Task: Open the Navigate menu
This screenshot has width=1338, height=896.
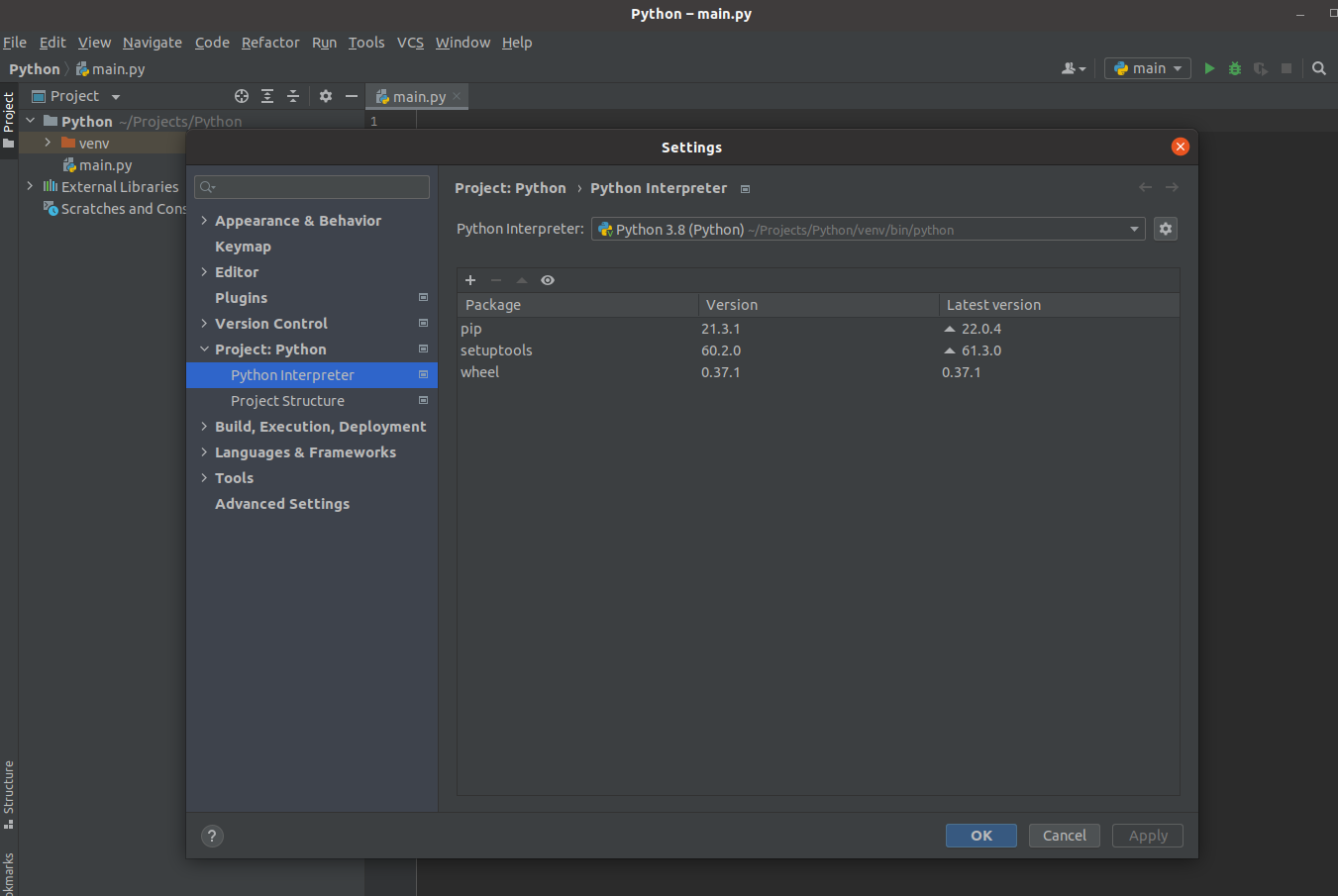Action: [x=153, y=43]
